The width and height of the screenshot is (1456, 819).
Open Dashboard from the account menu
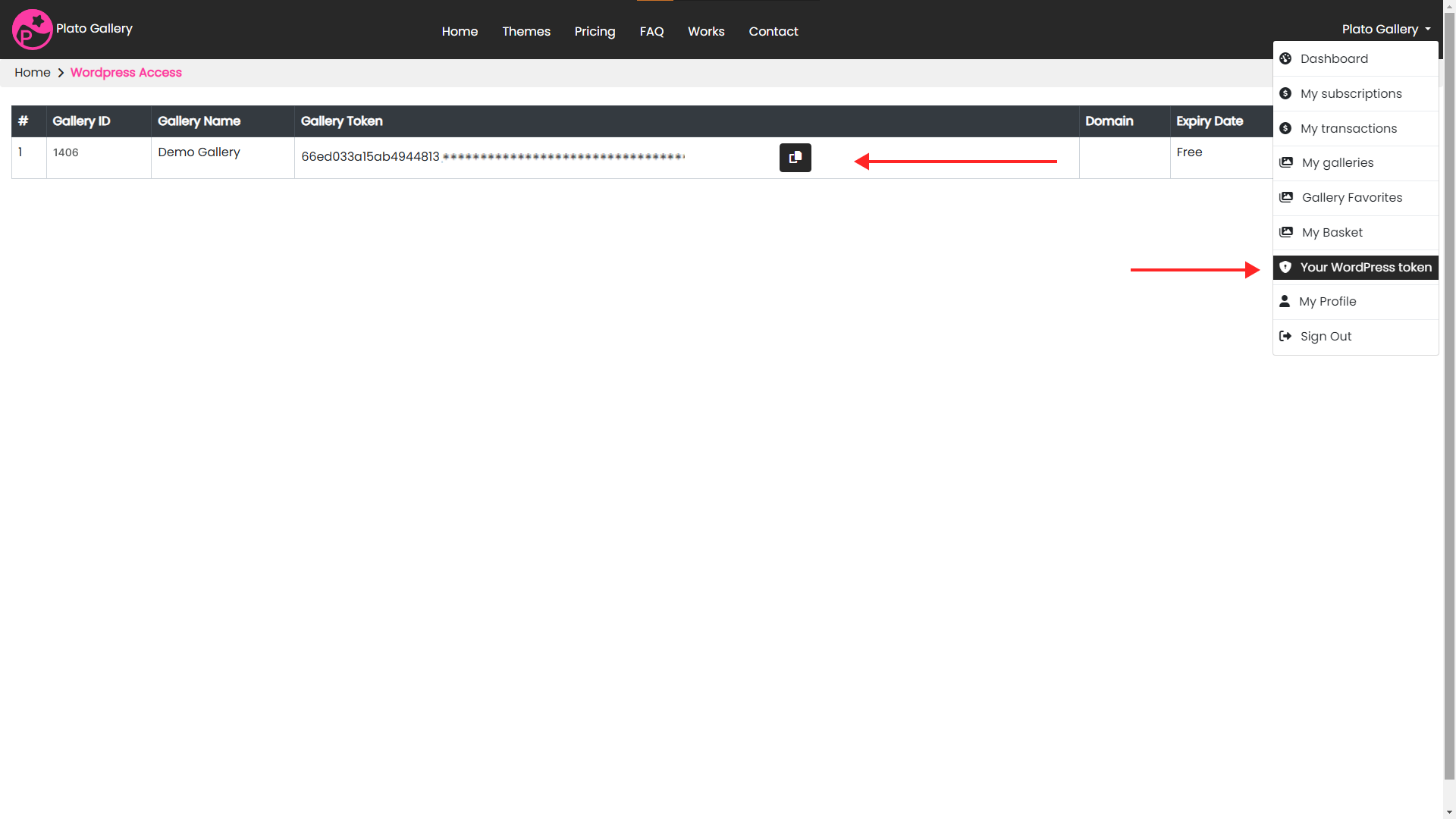1356,58
